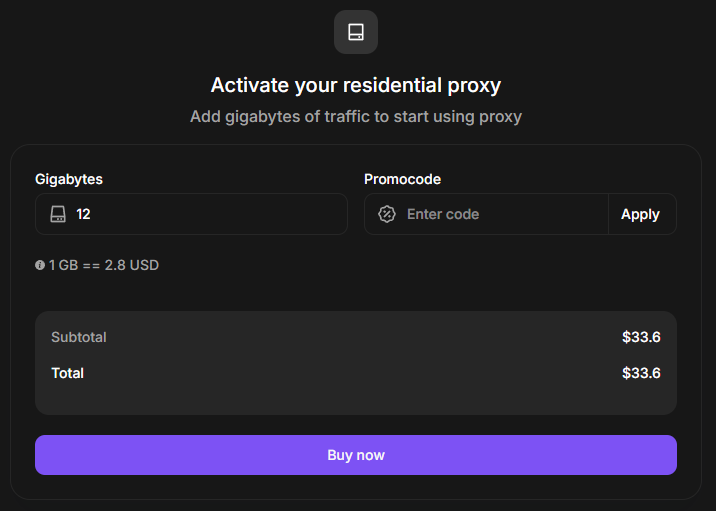716x511 pixels.
Task: Click the Subtotal amount $33.6
Action: (x=641, y=337)
